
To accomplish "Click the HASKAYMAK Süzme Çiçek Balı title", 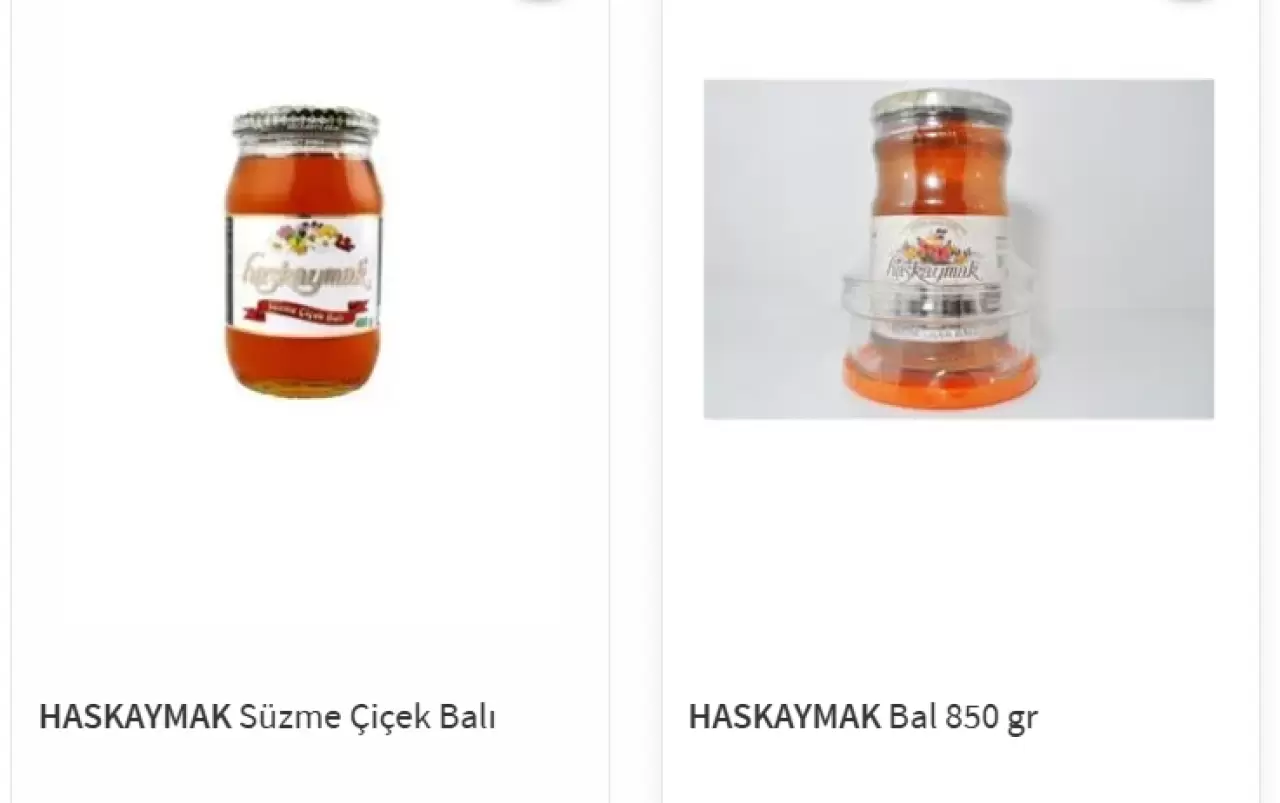I will pyautogui.click(x=267, y=717).
